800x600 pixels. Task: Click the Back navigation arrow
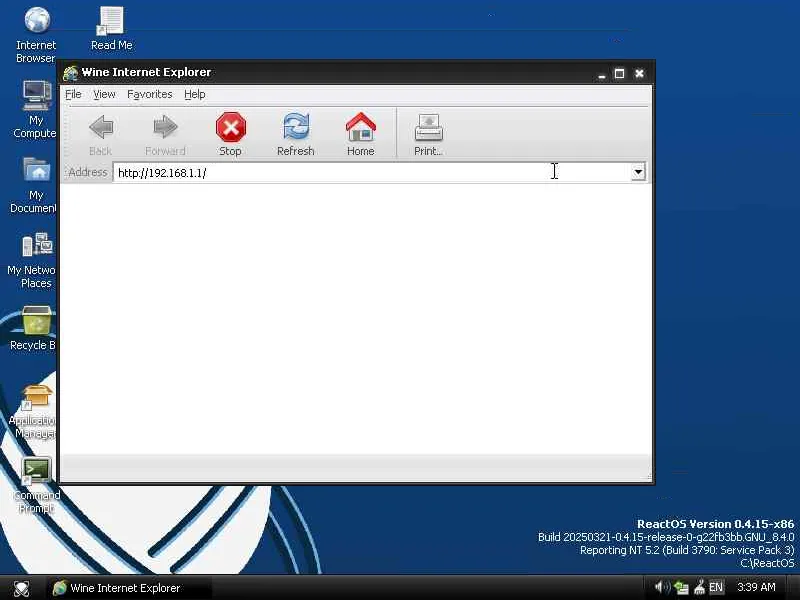pos(101,135)
